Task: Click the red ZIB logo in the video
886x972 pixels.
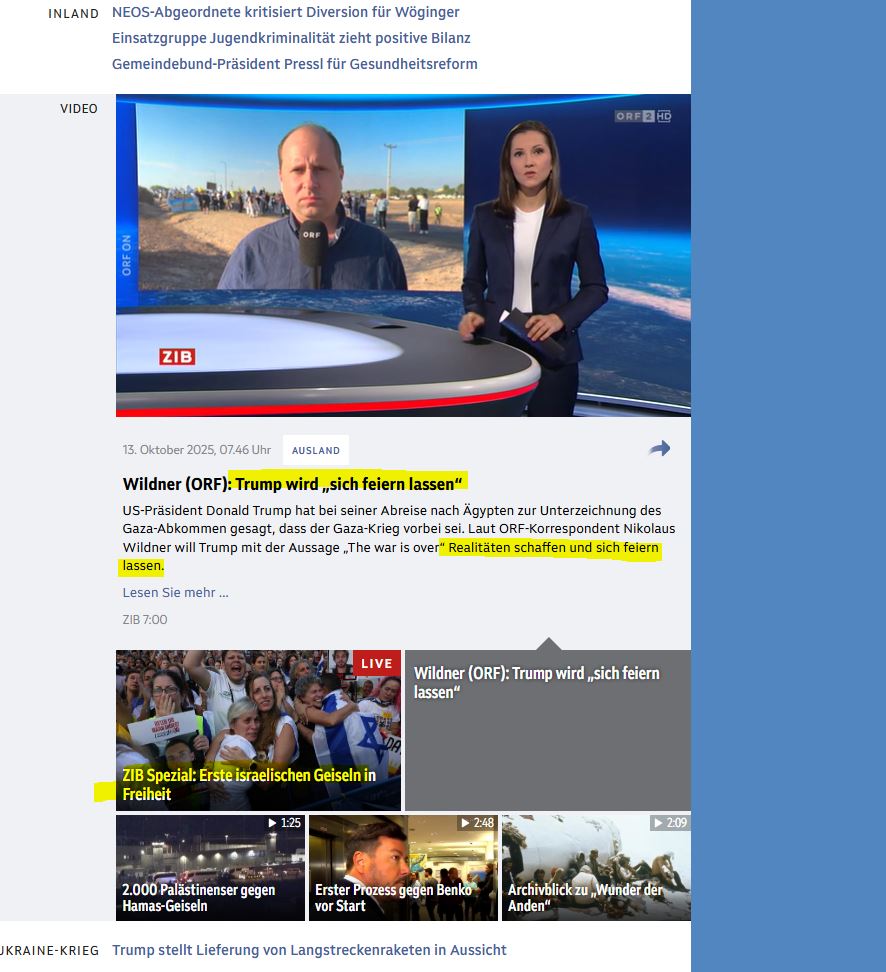Action: [177, 357]
